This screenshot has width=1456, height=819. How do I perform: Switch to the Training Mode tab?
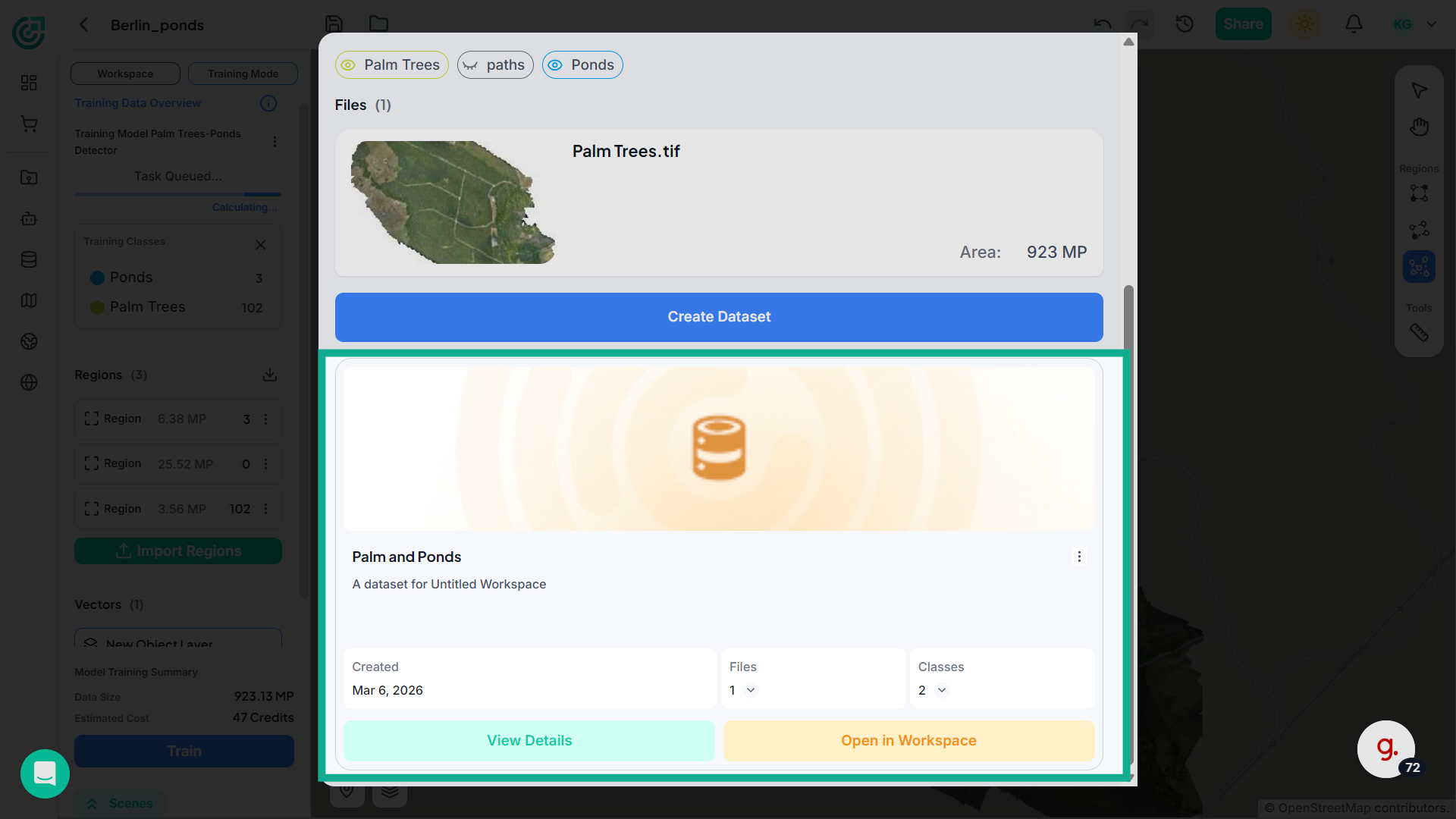tap(243, 74)
